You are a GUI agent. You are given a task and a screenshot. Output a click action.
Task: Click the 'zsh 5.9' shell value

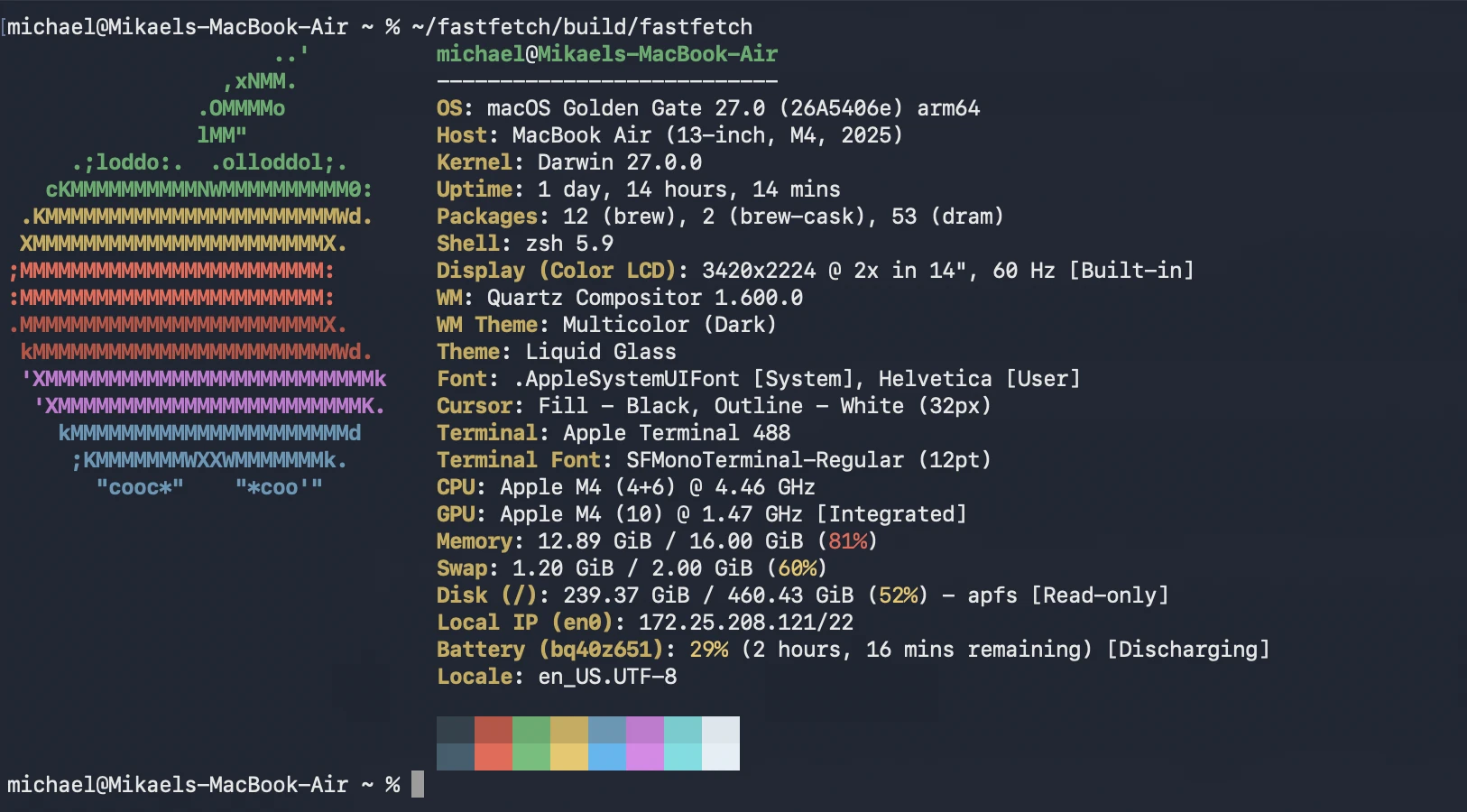569,244
